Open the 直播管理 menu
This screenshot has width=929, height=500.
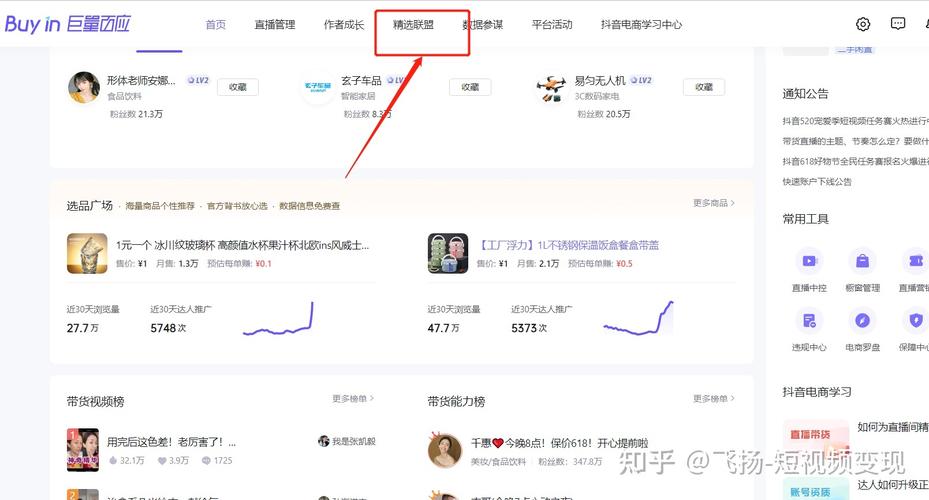tap(275, 25)
